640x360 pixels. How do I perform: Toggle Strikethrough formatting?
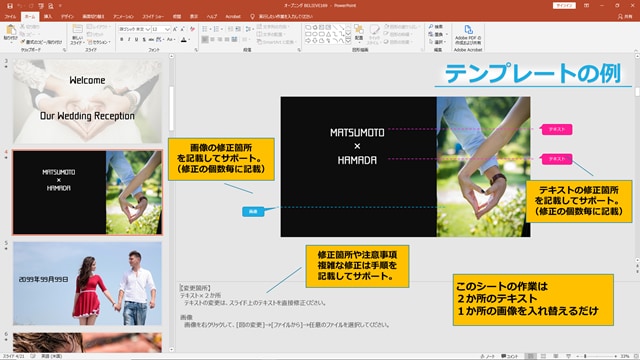[151, 40]
